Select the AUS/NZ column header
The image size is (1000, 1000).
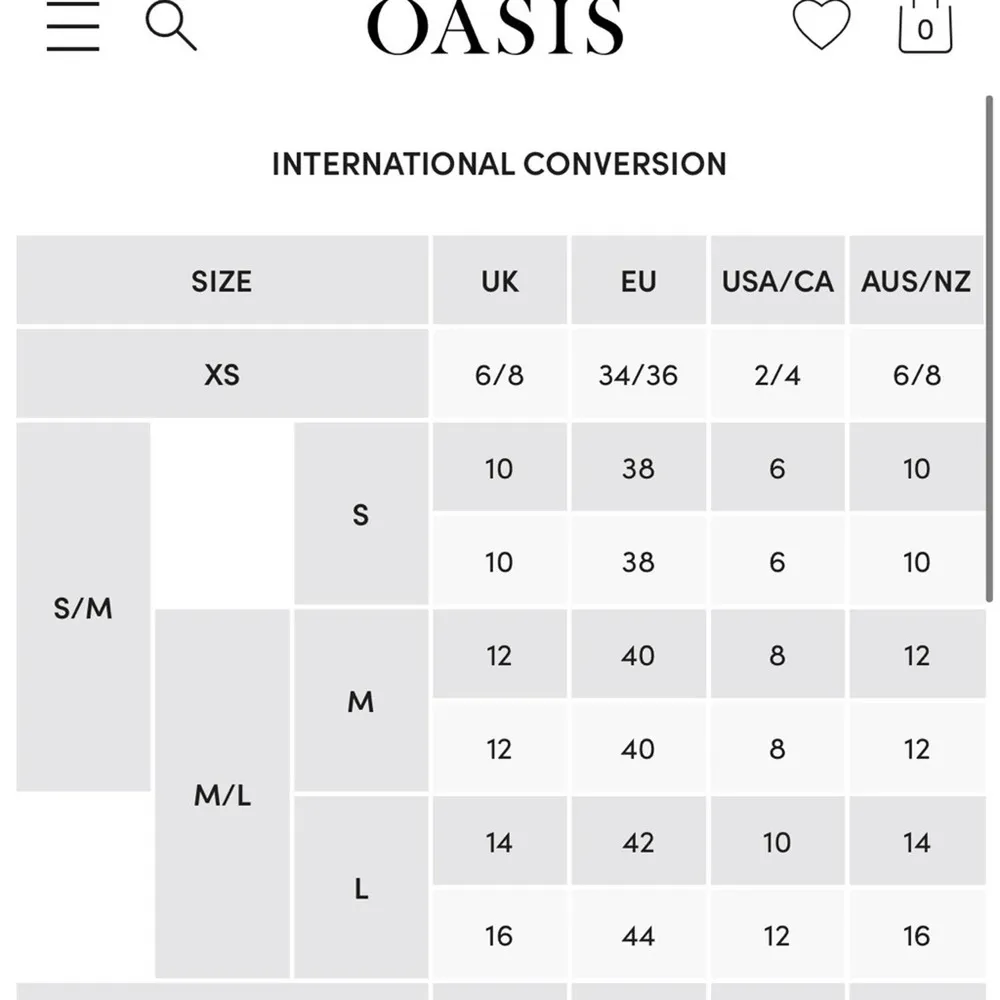pos(916,281)
